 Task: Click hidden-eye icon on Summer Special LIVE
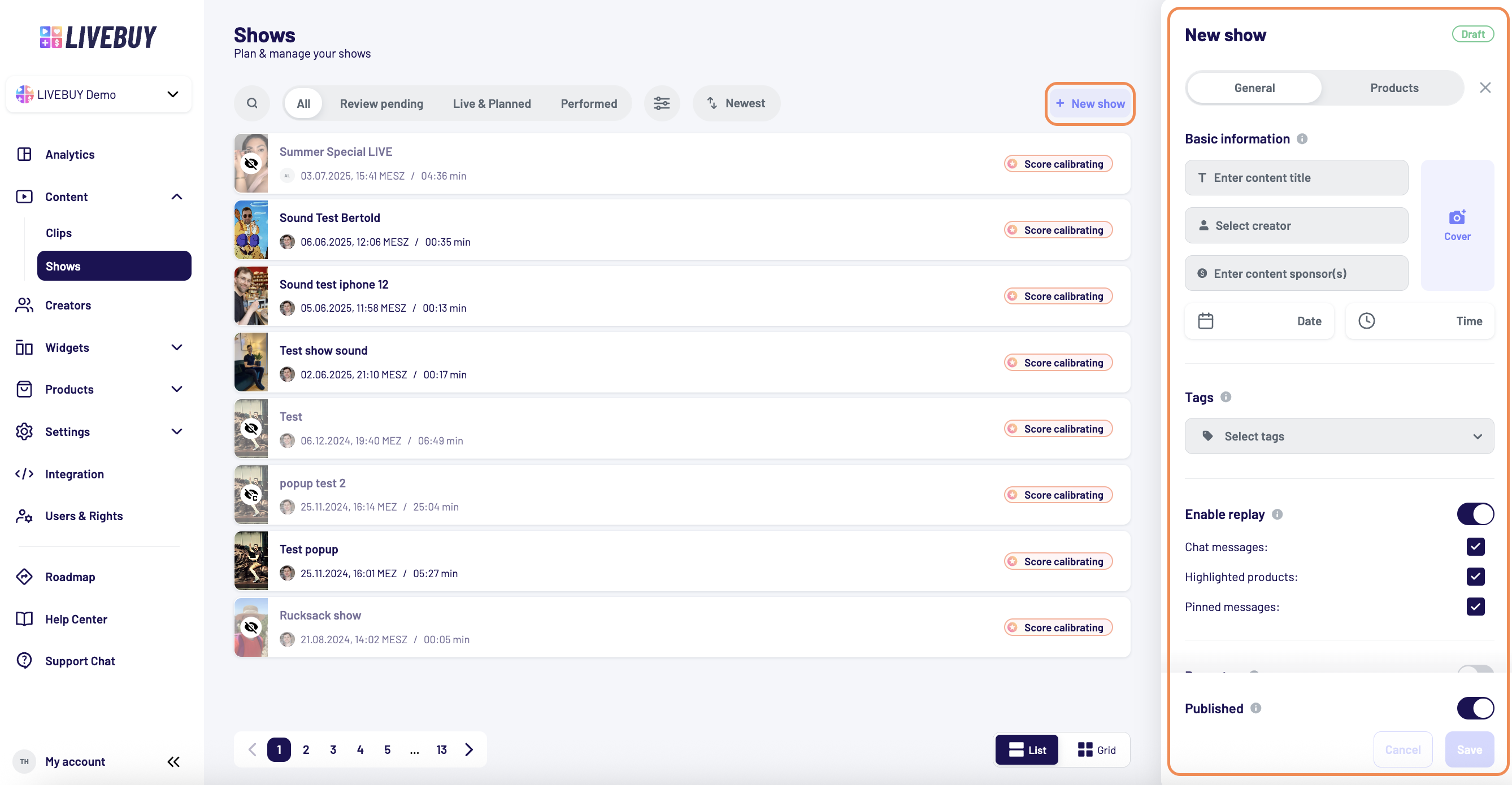(x=251, y=163)
